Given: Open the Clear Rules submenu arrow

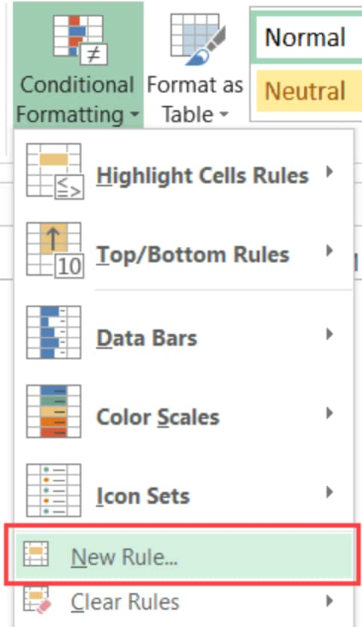Looking at the screenshot, I should click(x=330, y=601).
